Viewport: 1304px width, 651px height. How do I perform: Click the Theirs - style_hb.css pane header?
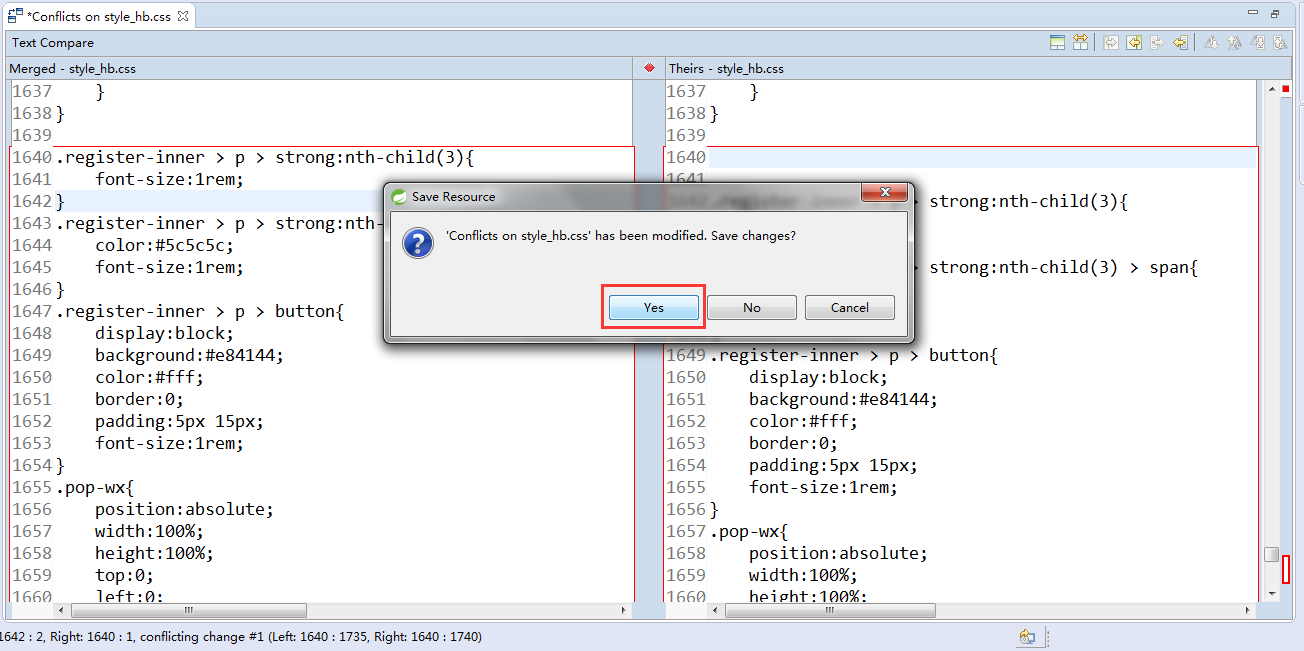tap(726, 68)
